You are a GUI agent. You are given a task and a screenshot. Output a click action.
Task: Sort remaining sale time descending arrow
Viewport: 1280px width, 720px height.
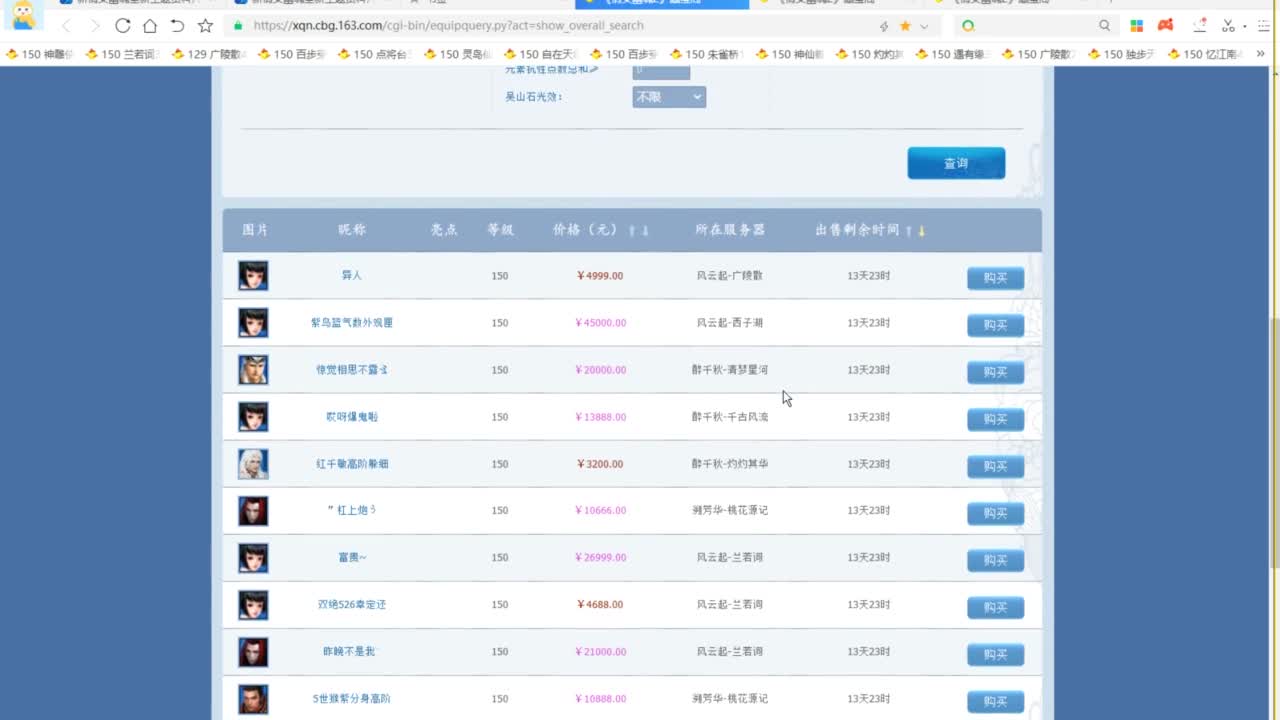click(x=921, y=231)
